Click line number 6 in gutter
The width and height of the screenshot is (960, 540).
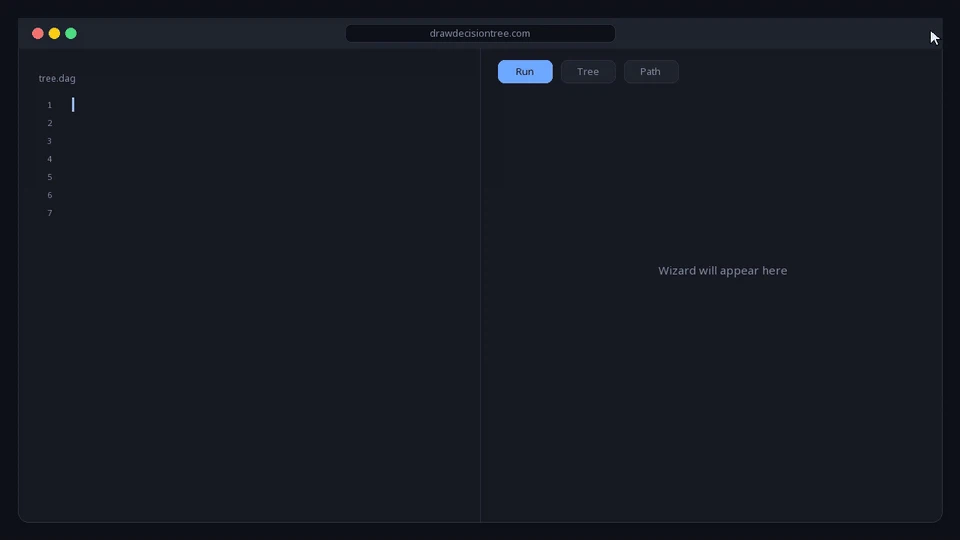pos(50,195)
